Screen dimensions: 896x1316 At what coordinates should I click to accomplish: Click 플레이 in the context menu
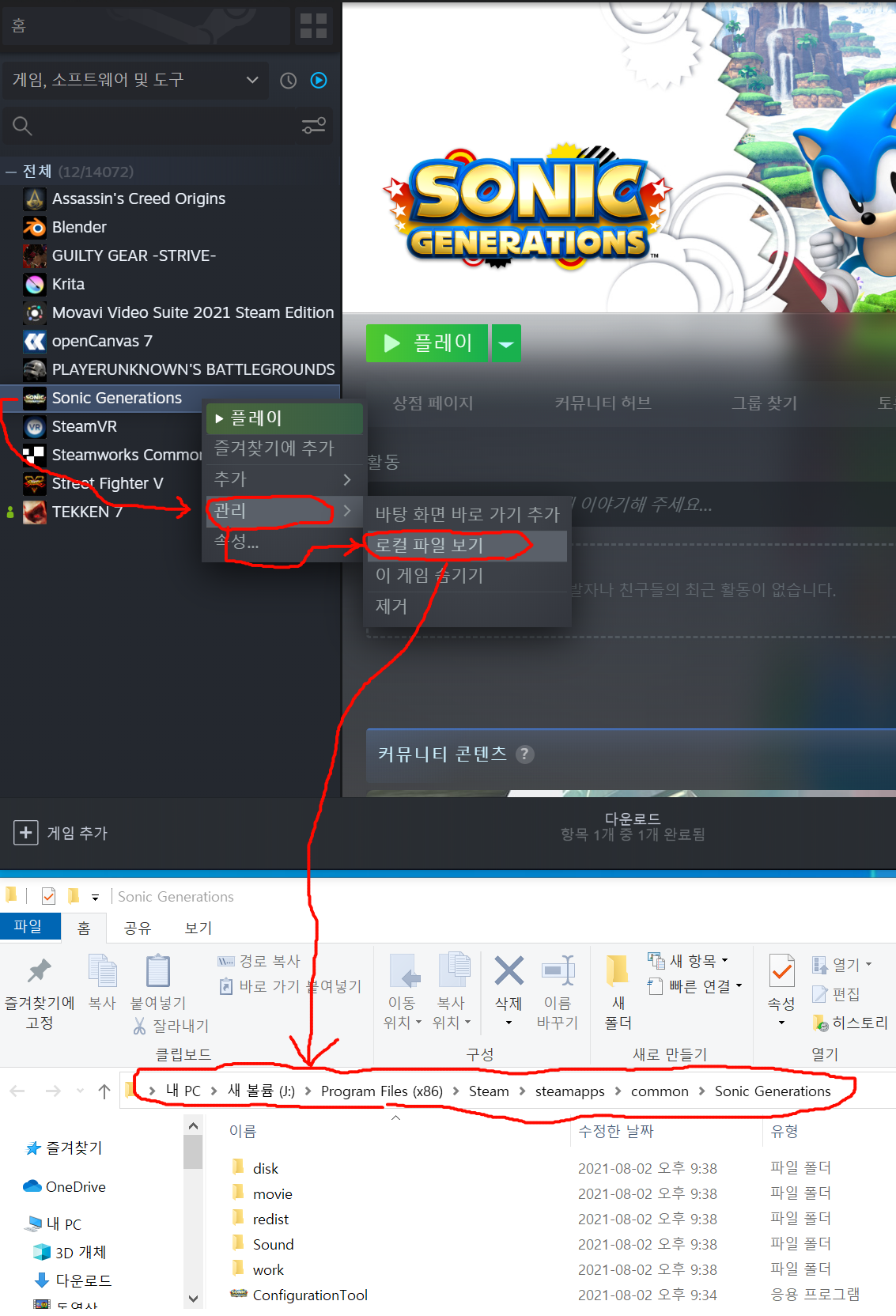(285, 418)
